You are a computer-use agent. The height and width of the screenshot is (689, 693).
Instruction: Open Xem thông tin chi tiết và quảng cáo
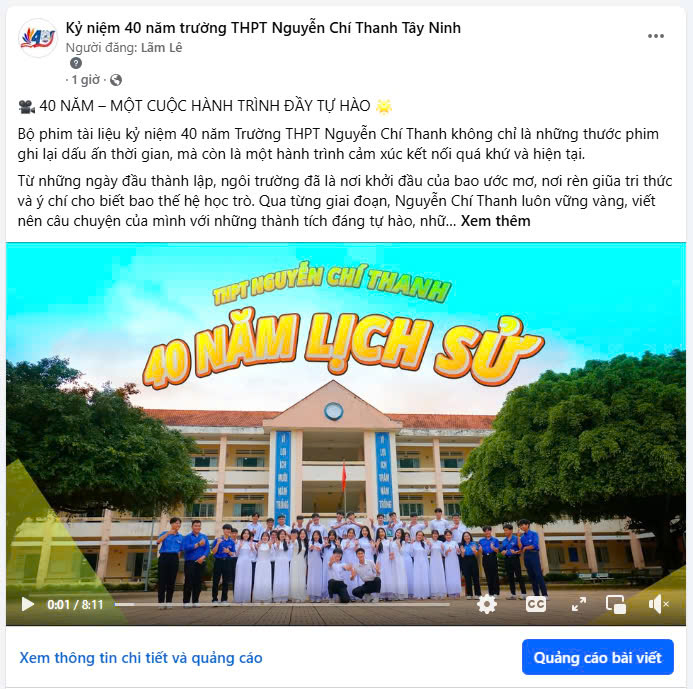141,658
